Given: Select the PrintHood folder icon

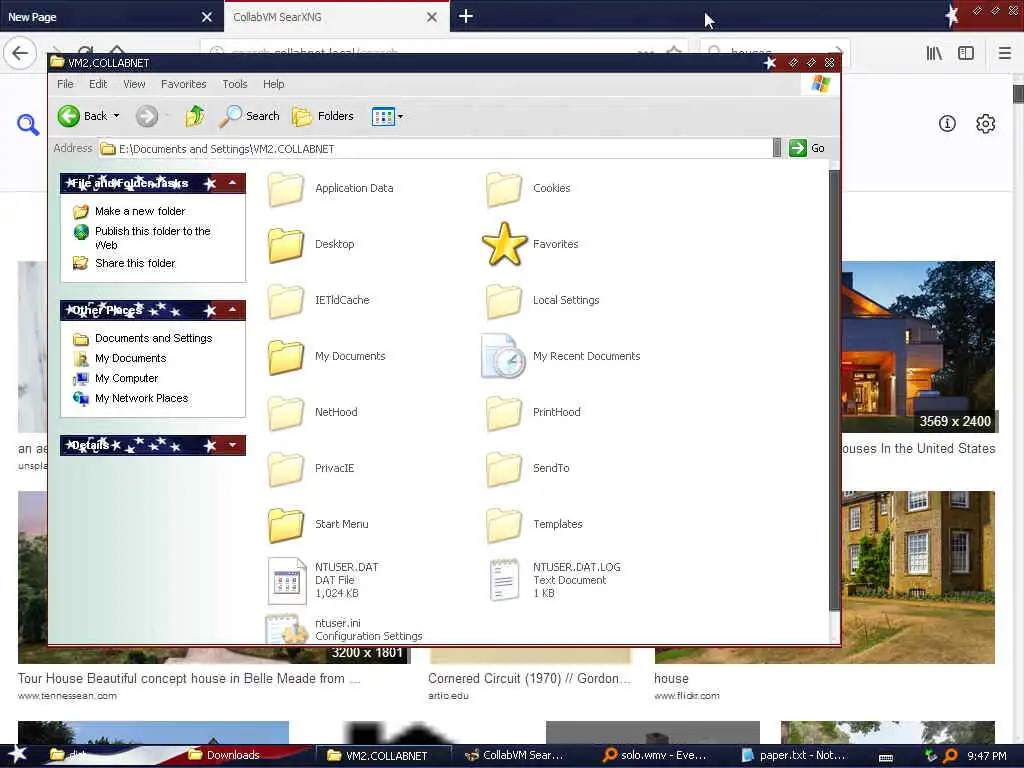Looking at the screenshot, I should coord(504,413).
